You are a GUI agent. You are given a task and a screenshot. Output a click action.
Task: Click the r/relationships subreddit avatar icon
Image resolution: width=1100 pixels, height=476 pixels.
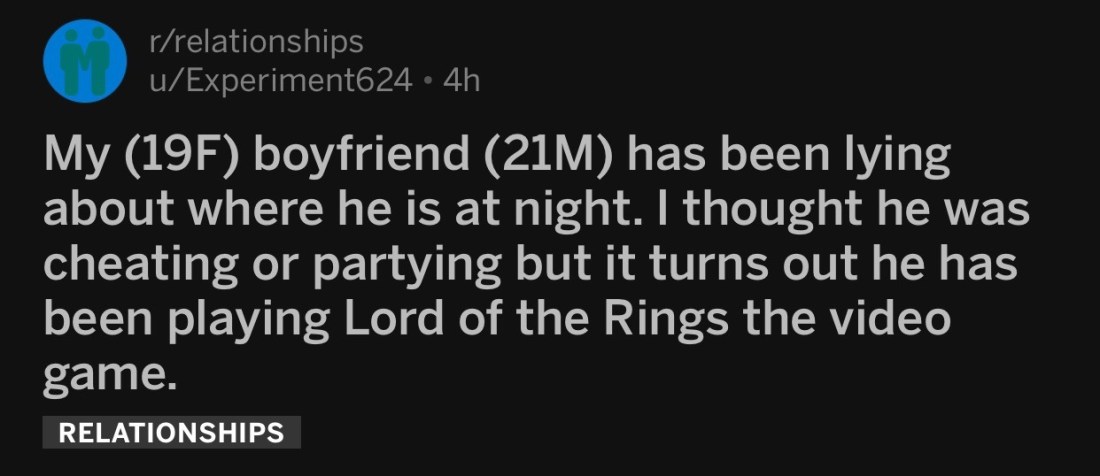coord(84,61)
